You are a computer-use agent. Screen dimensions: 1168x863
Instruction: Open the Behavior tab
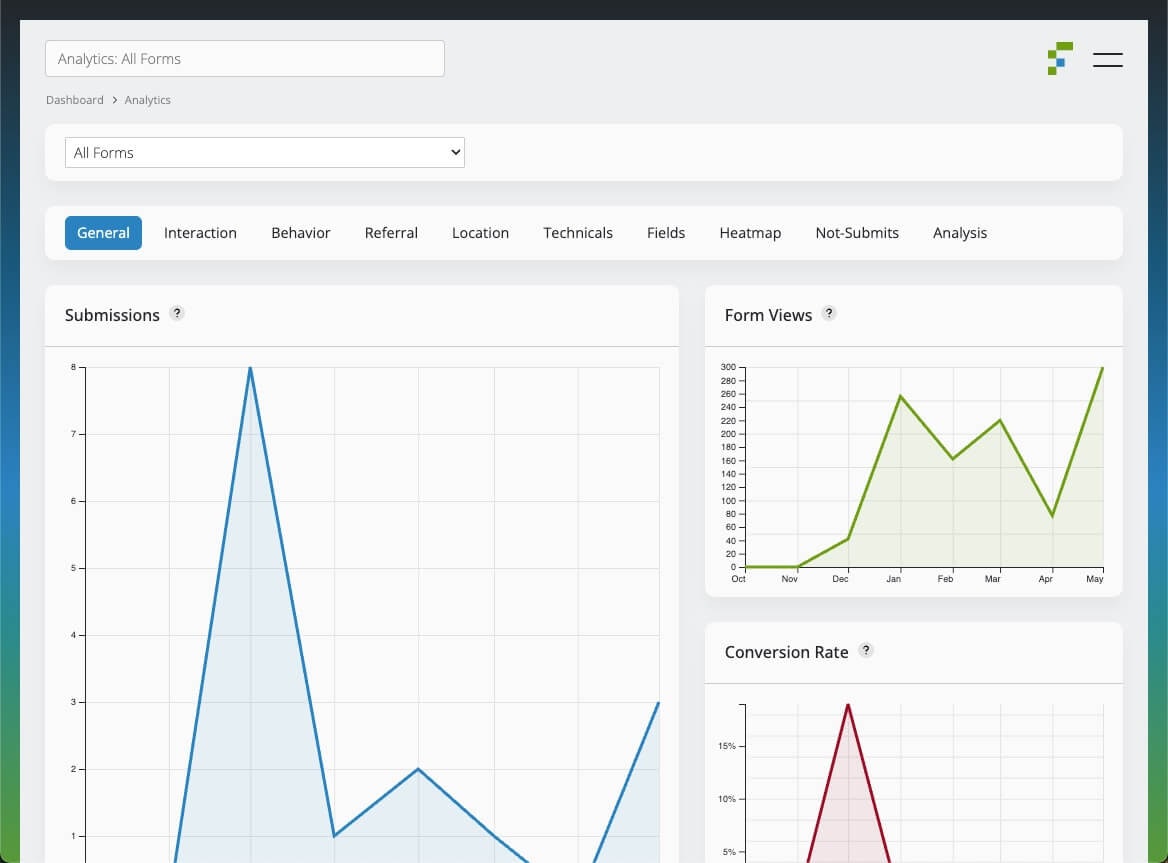[300, 233]
